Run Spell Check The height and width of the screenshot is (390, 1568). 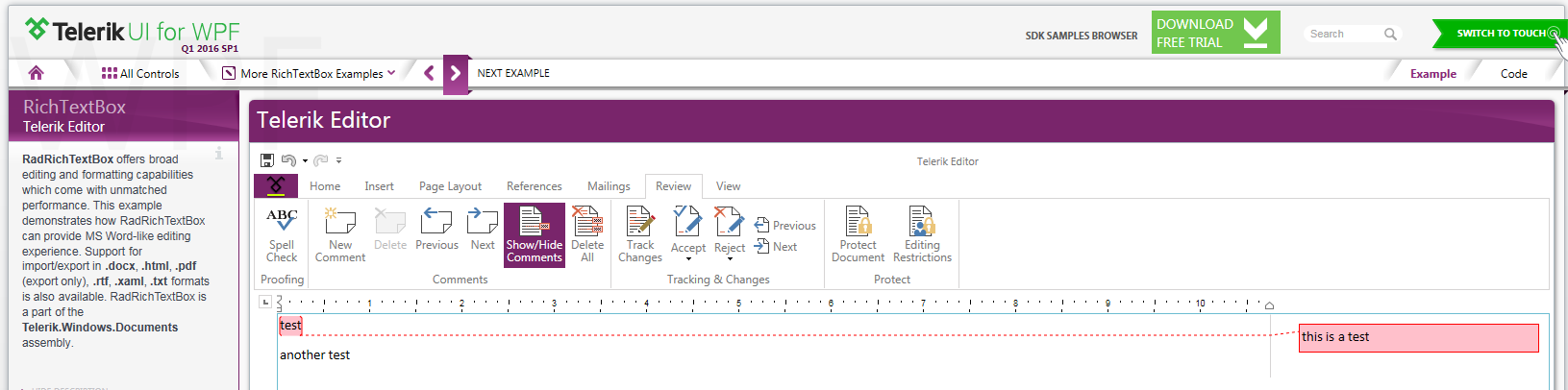282,234
